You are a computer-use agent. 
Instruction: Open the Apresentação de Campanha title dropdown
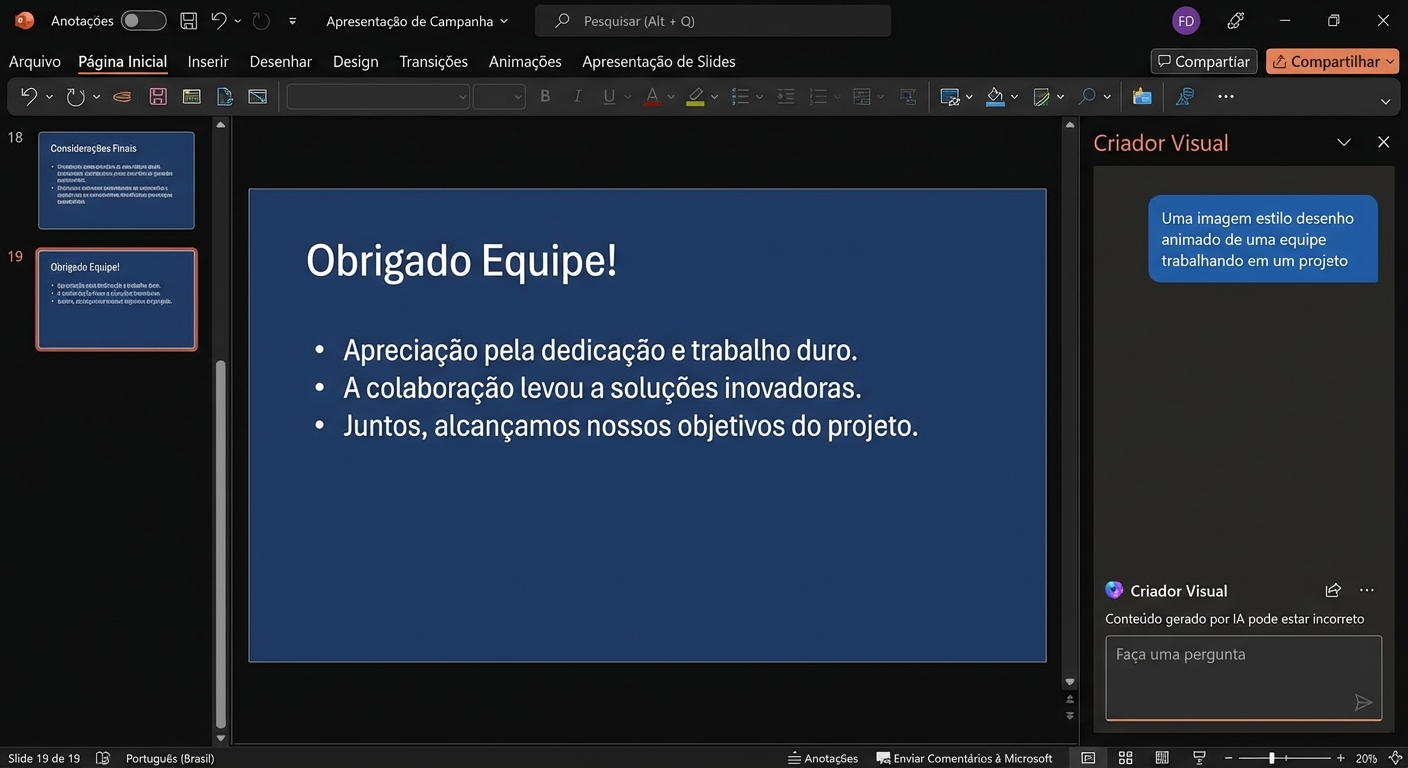point(505,20)
